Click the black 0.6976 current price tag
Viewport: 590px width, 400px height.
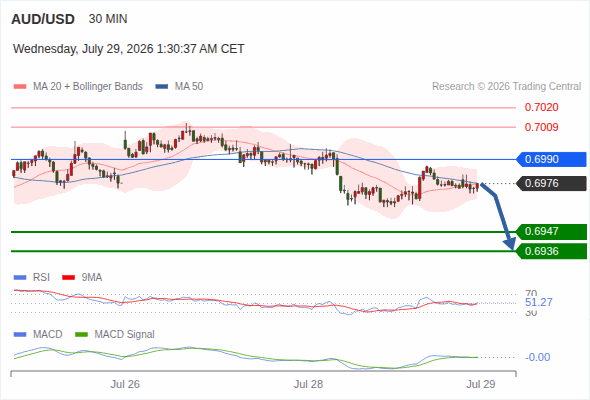551,183
